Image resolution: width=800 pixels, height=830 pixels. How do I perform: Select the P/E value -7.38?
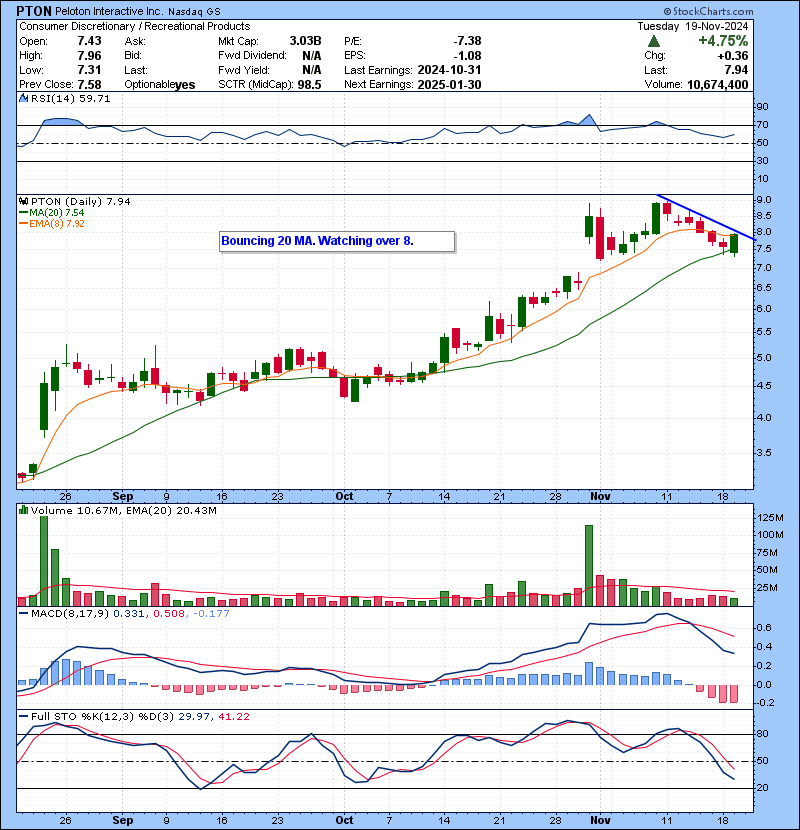point(468,41)
